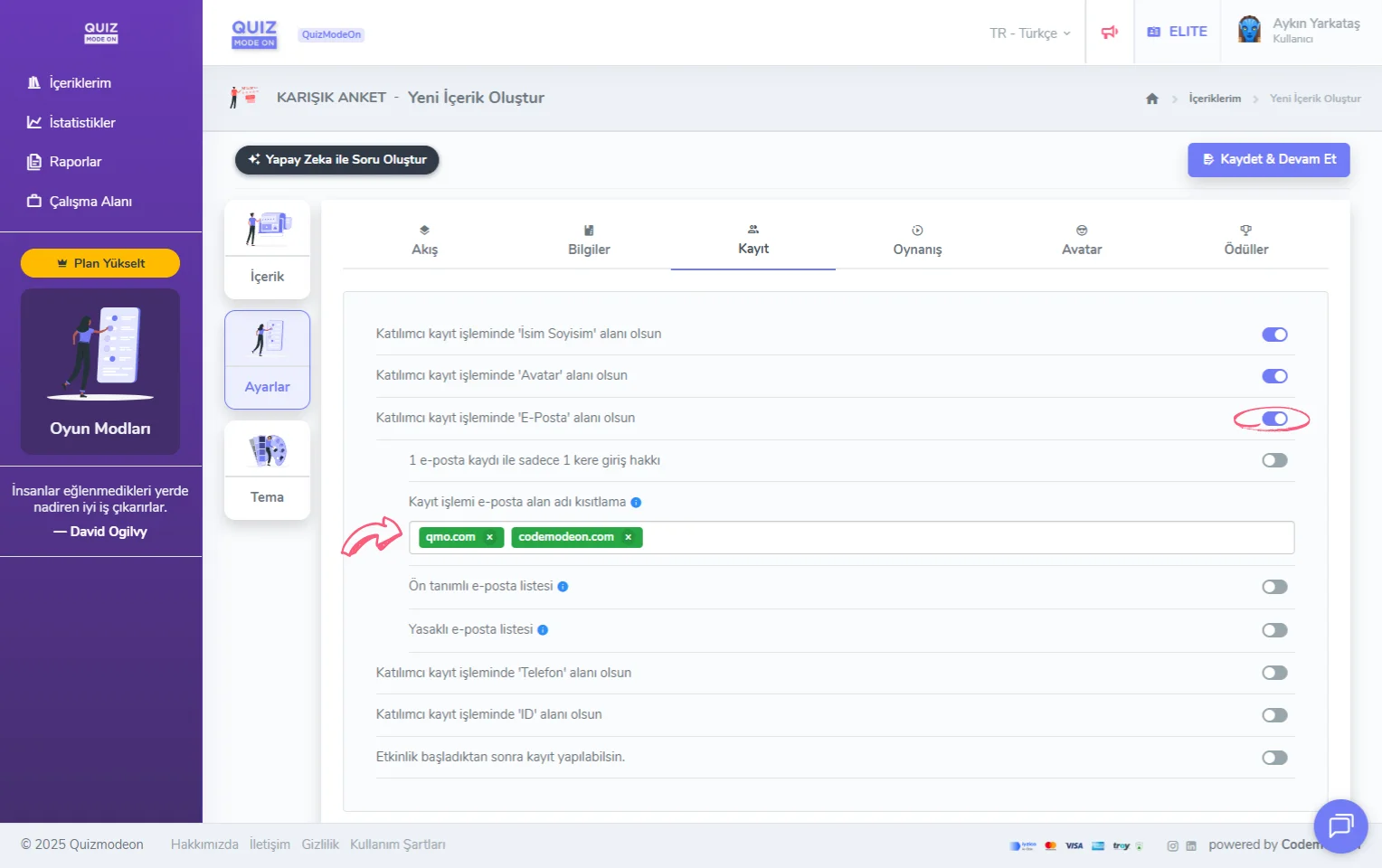Switch to the Oynanış tab
The image size is (1382, 868).
tap(917, 241)
